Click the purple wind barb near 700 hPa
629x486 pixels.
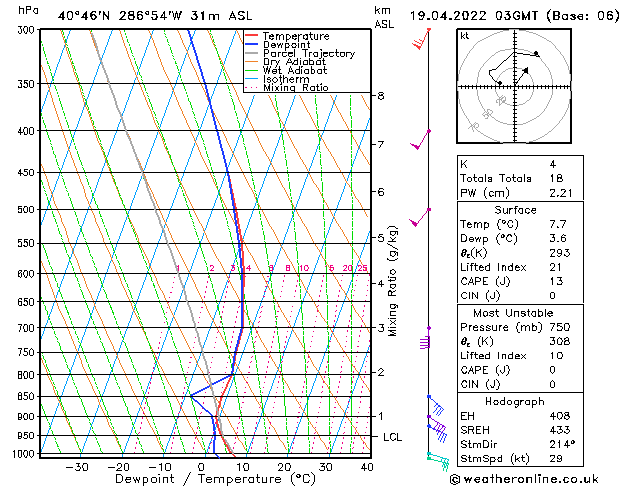click(x=425, y=338)
